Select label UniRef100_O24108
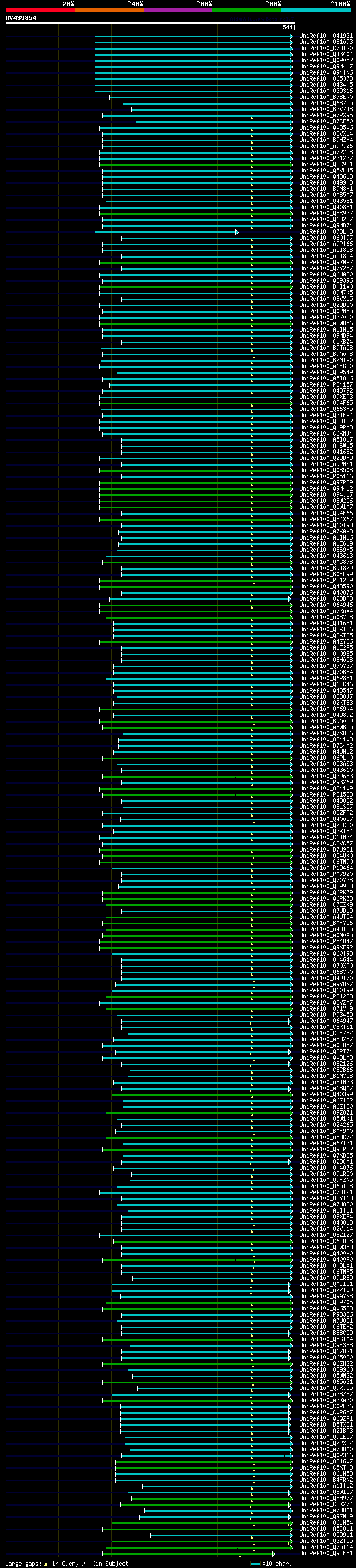 point(326,740)
